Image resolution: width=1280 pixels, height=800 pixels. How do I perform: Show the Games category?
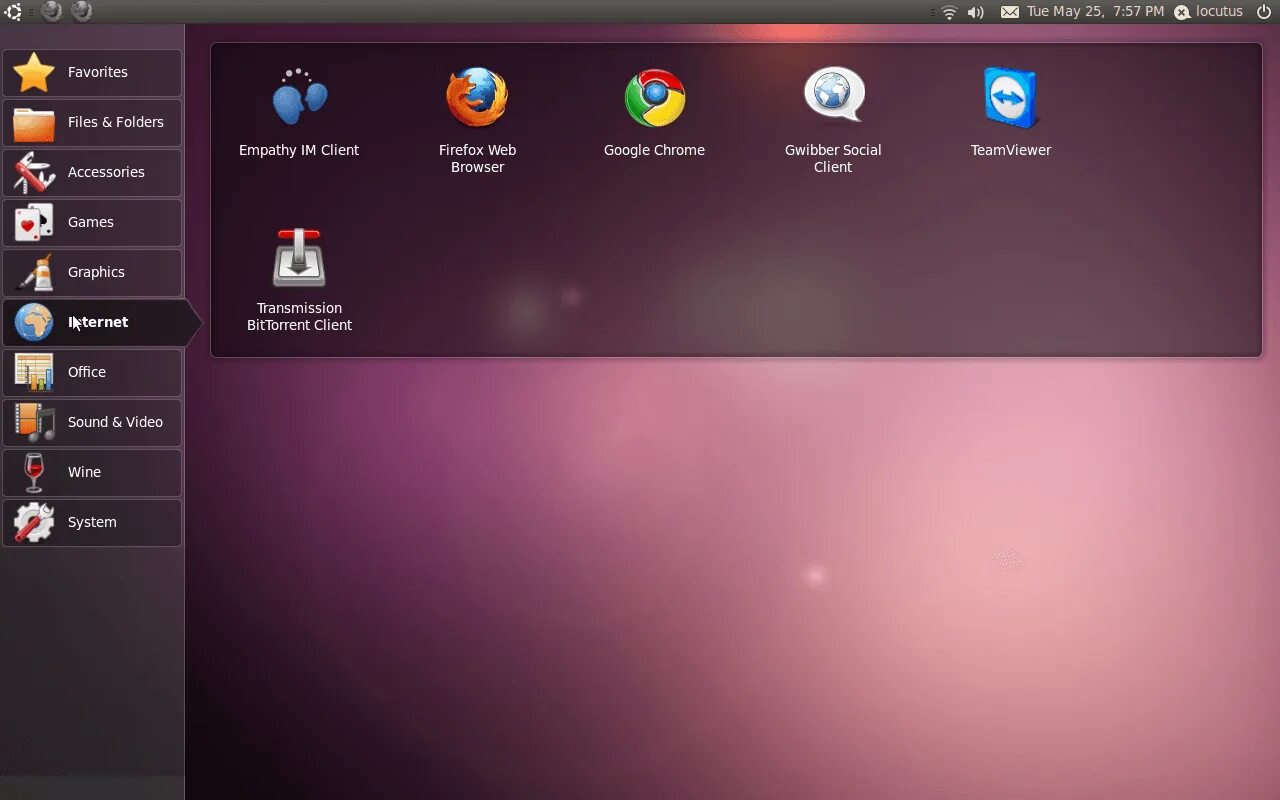[92, 222]
